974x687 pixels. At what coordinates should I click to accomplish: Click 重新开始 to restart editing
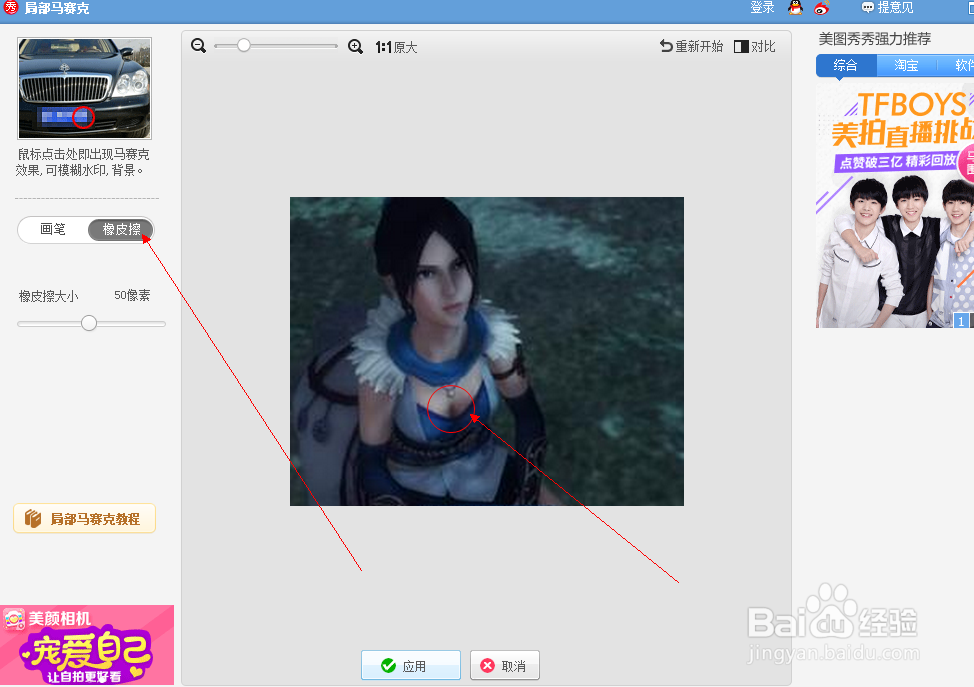(x=691, y=47)
